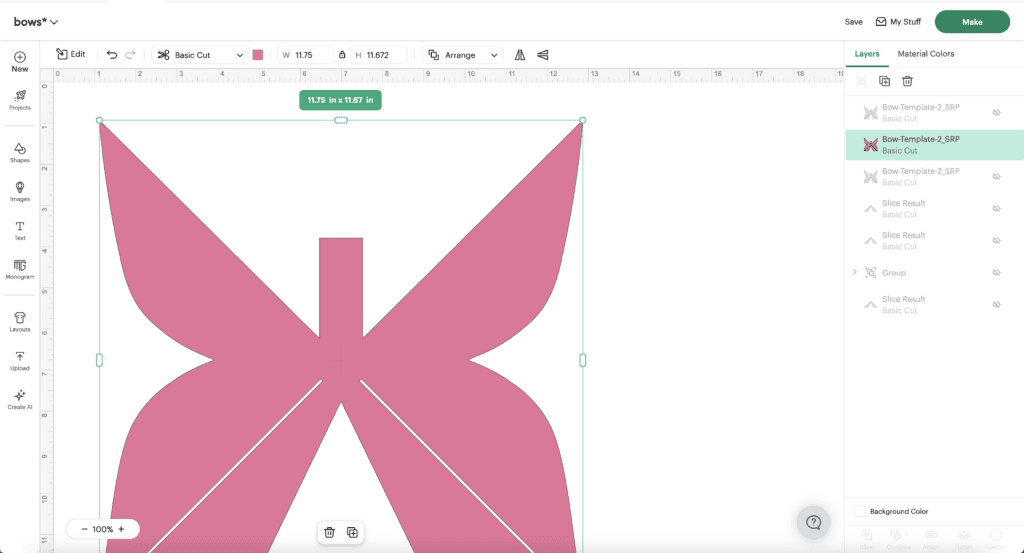Open the Create AI tool
Viewport: 1024px width, 553px height.
(x=20, y=399)
